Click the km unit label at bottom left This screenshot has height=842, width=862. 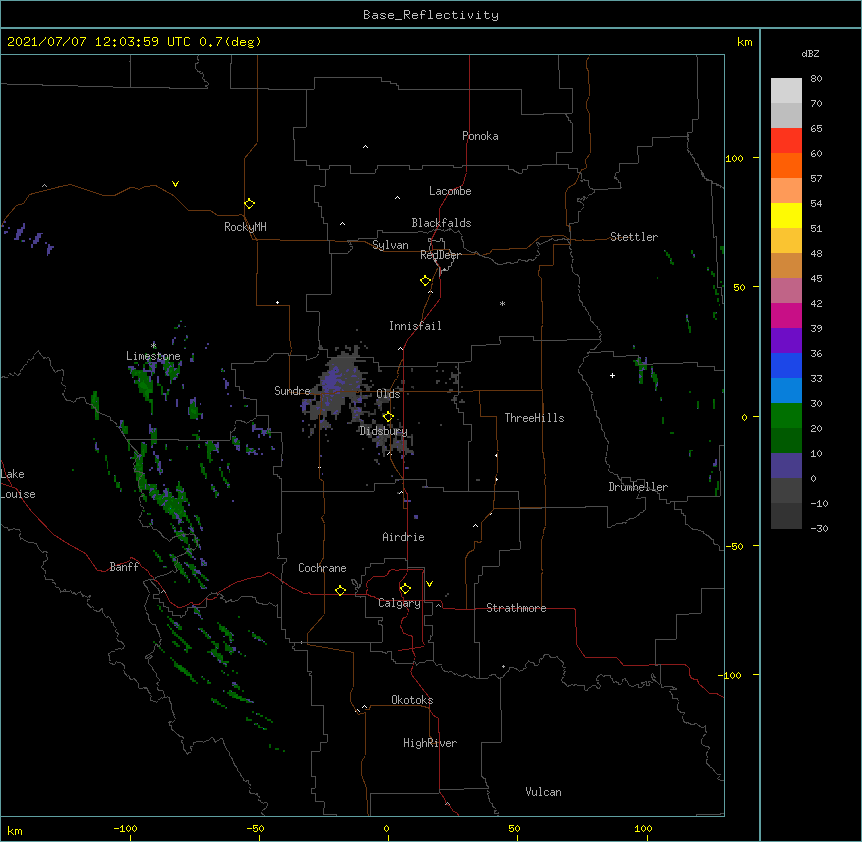[15, 830]
